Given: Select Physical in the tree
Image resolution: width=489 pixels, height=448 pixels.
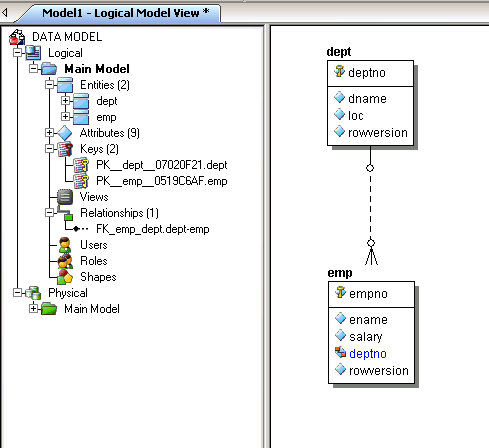Looking at the screenshot, I should (x=68, y=293).
